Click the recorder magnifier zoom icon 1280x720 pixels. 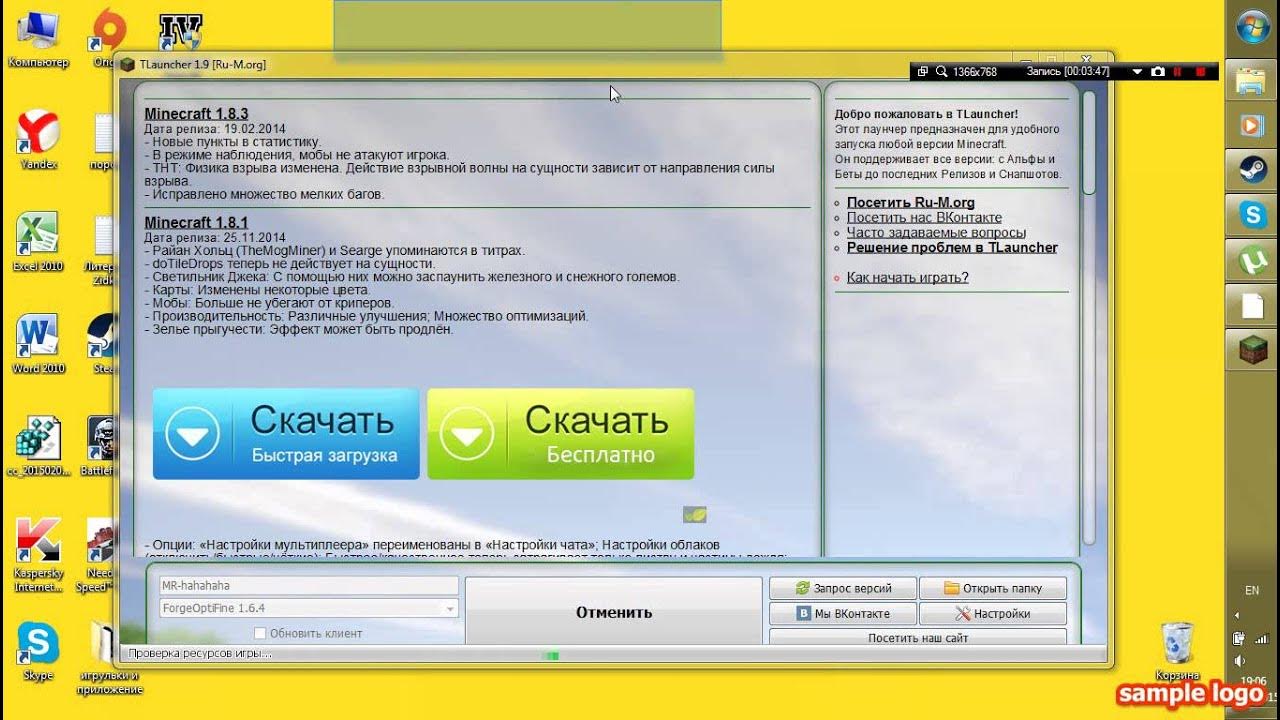[941, 72]
